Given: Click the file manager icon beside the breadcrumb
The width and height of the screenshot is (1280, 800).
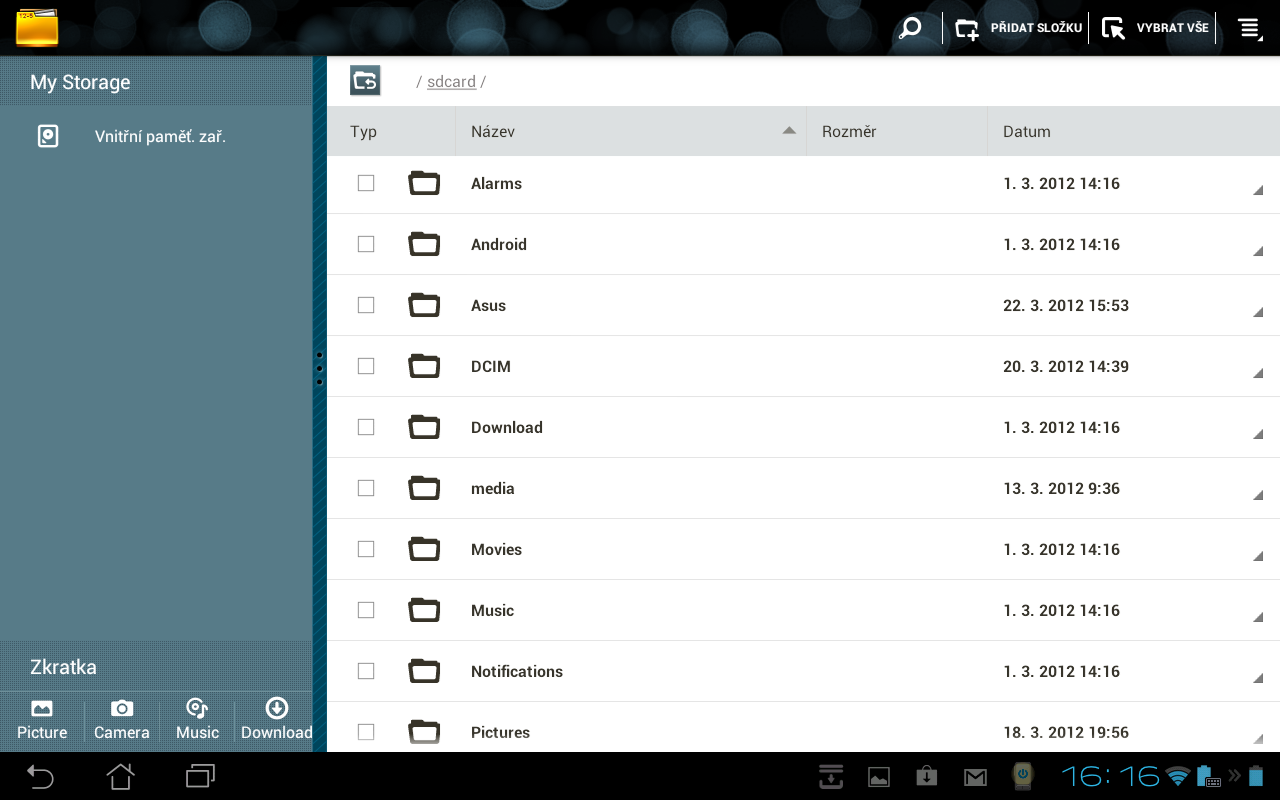Looking at the screenshot, I should (364, 80).
